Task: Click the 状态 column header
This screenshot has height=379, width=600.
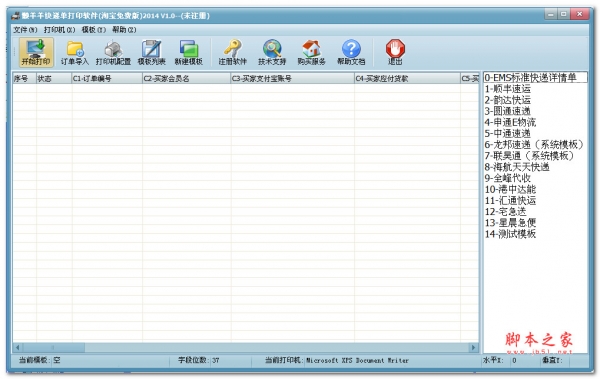Action: 54,78
